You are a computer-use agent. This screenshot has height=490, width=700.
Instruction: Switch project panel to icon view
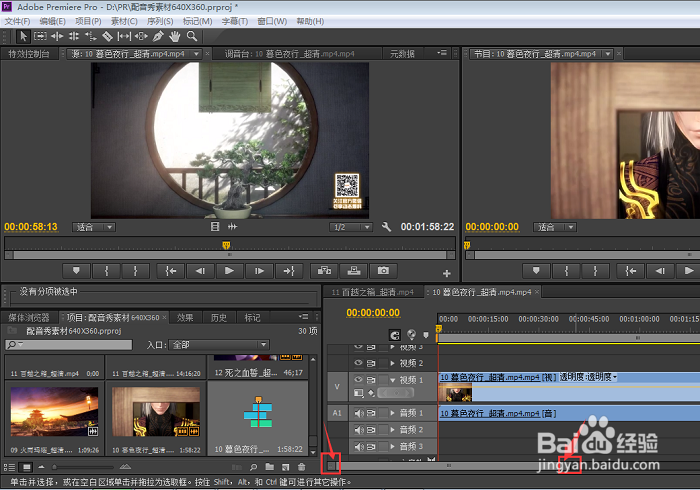coord(27,467)
